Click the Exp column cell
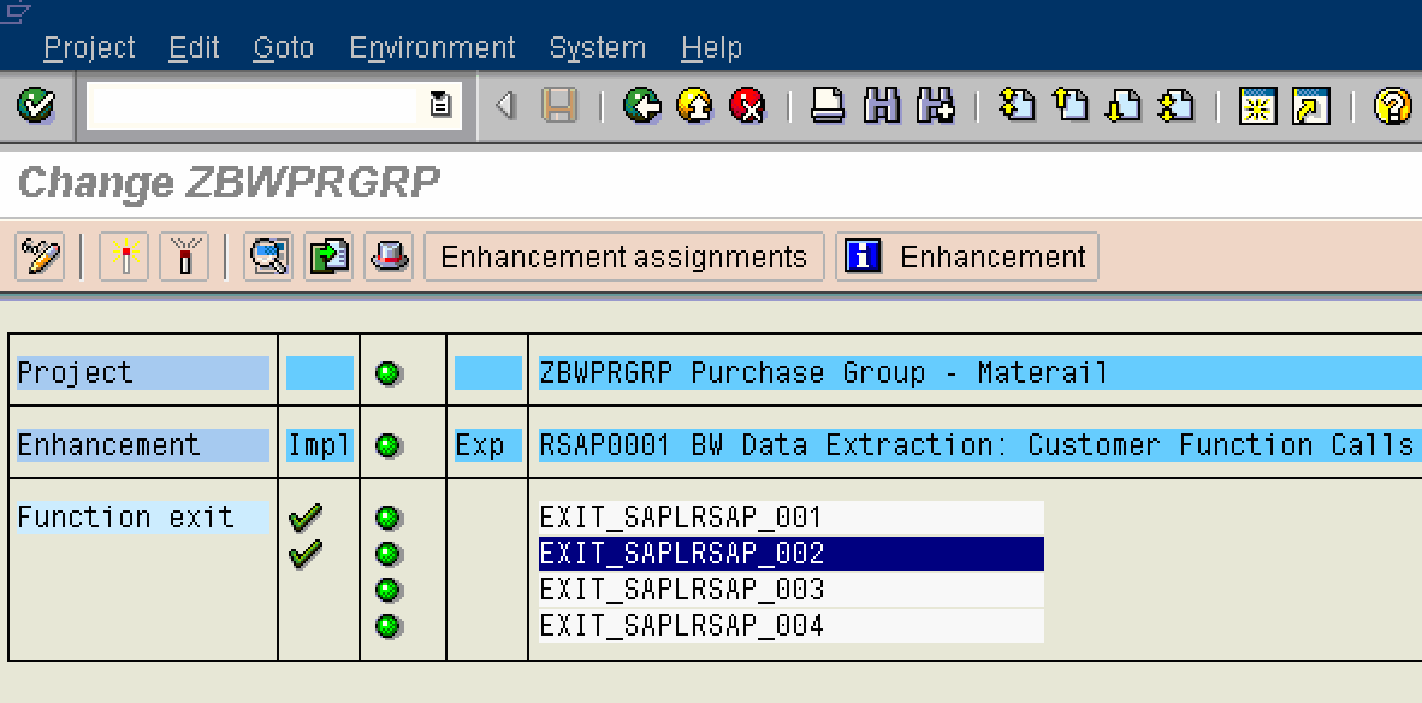 click(488, 445)
